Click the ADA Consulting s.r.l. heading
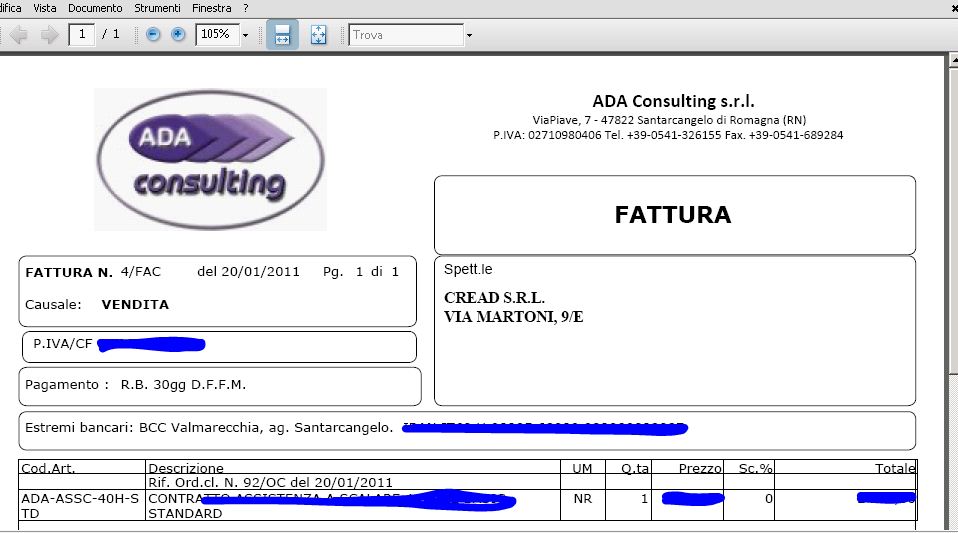This screenshot has height=533, width=958. pos(673,101)
